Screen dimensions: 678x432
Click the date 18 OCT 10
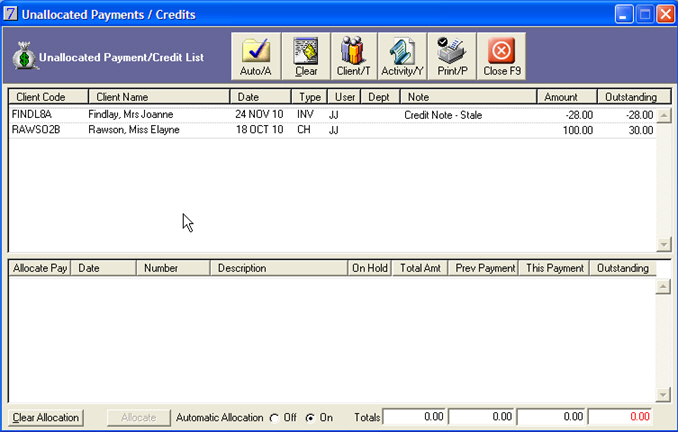(x=259, y=130)
